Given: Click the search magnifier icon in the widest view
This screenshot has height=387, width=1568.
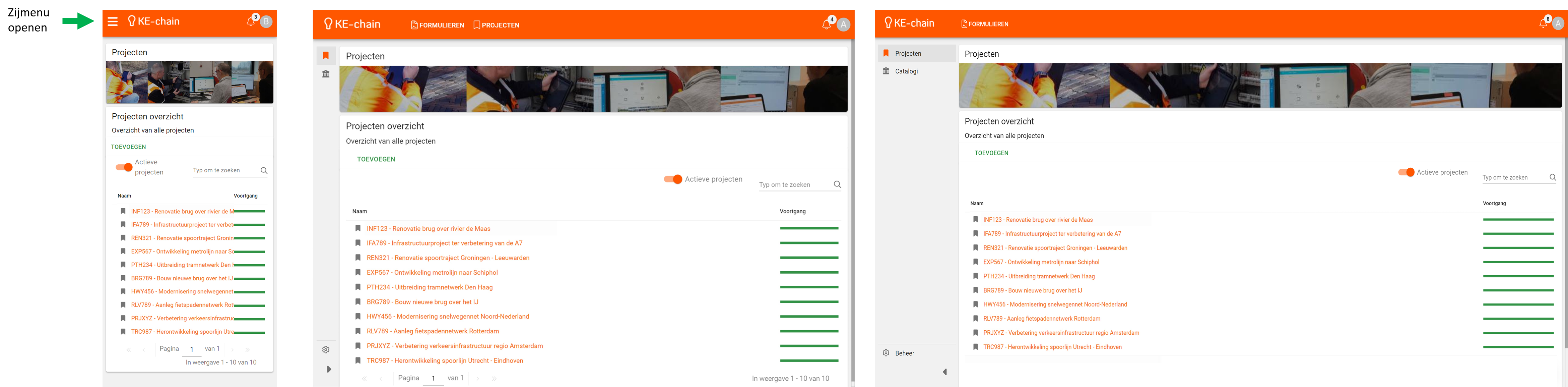Looking at the screenshot, I should coord(1553,177).
